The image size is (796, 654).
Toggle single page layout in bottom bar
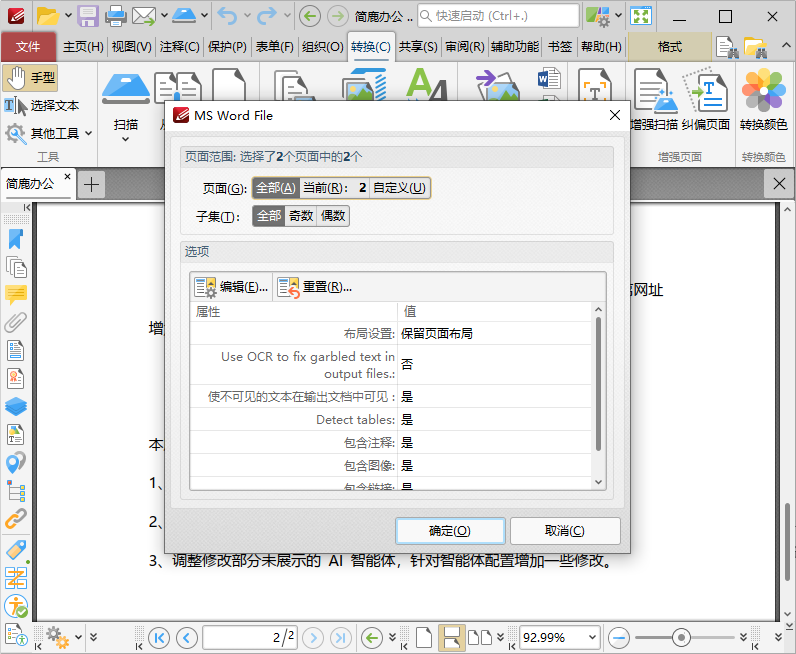[x=424, y=637]
